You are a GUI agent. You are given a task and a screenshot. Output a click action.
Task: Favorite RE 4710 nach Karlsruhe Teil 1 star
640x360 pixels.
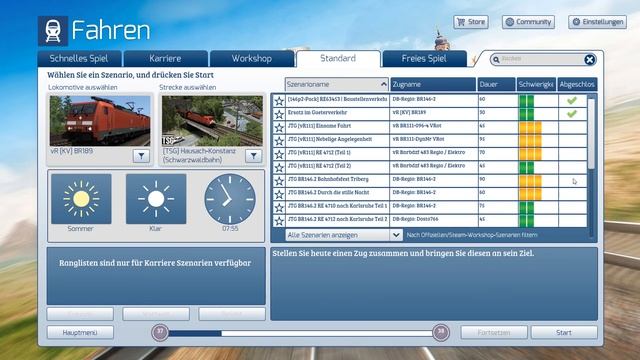[x=279, y=208]
